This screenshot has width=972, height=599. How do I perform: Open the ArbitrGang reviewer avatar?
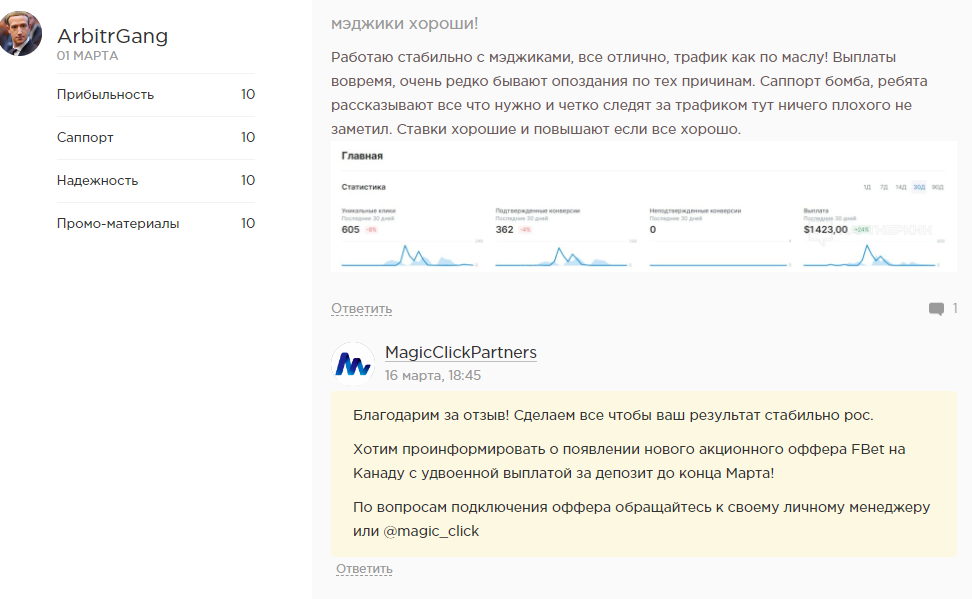(x=20, y=33)
